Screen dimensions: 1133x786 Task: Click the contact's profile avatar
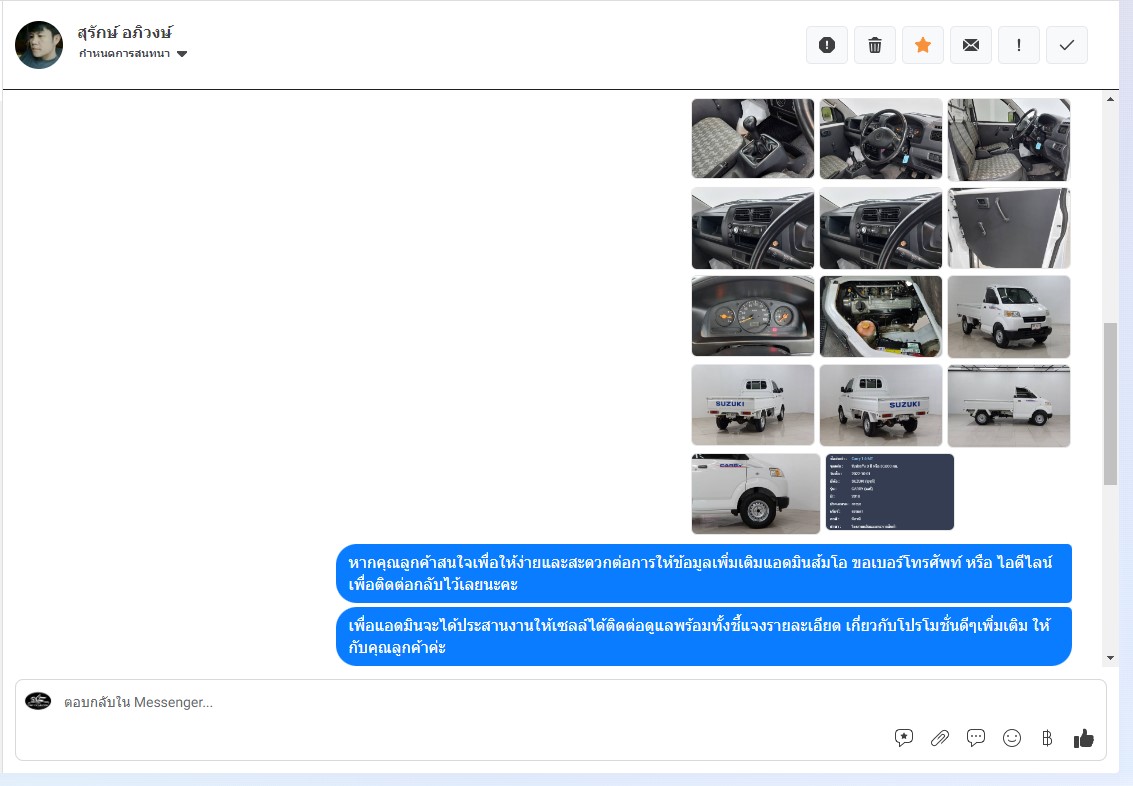[x=39, y=45]
